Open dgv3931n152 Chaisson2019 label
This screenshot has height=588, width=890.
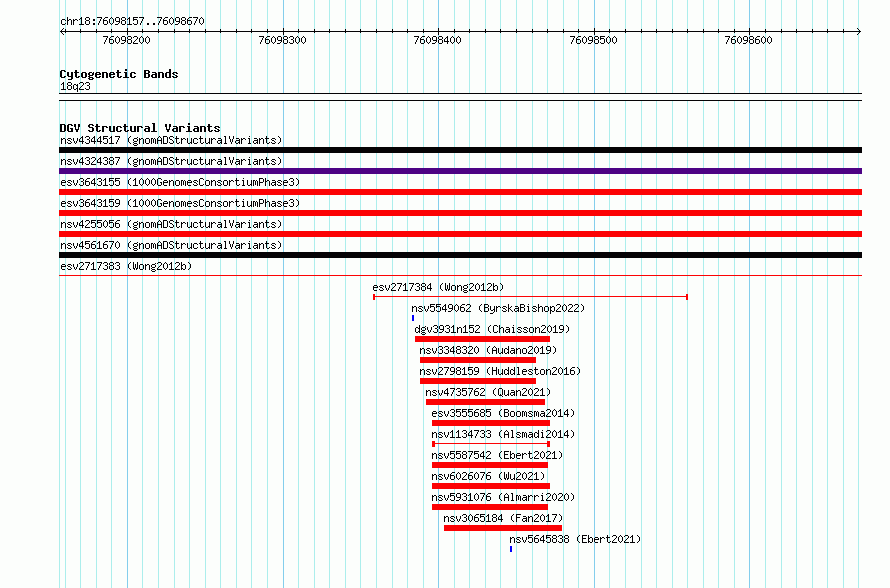[492, 329]
